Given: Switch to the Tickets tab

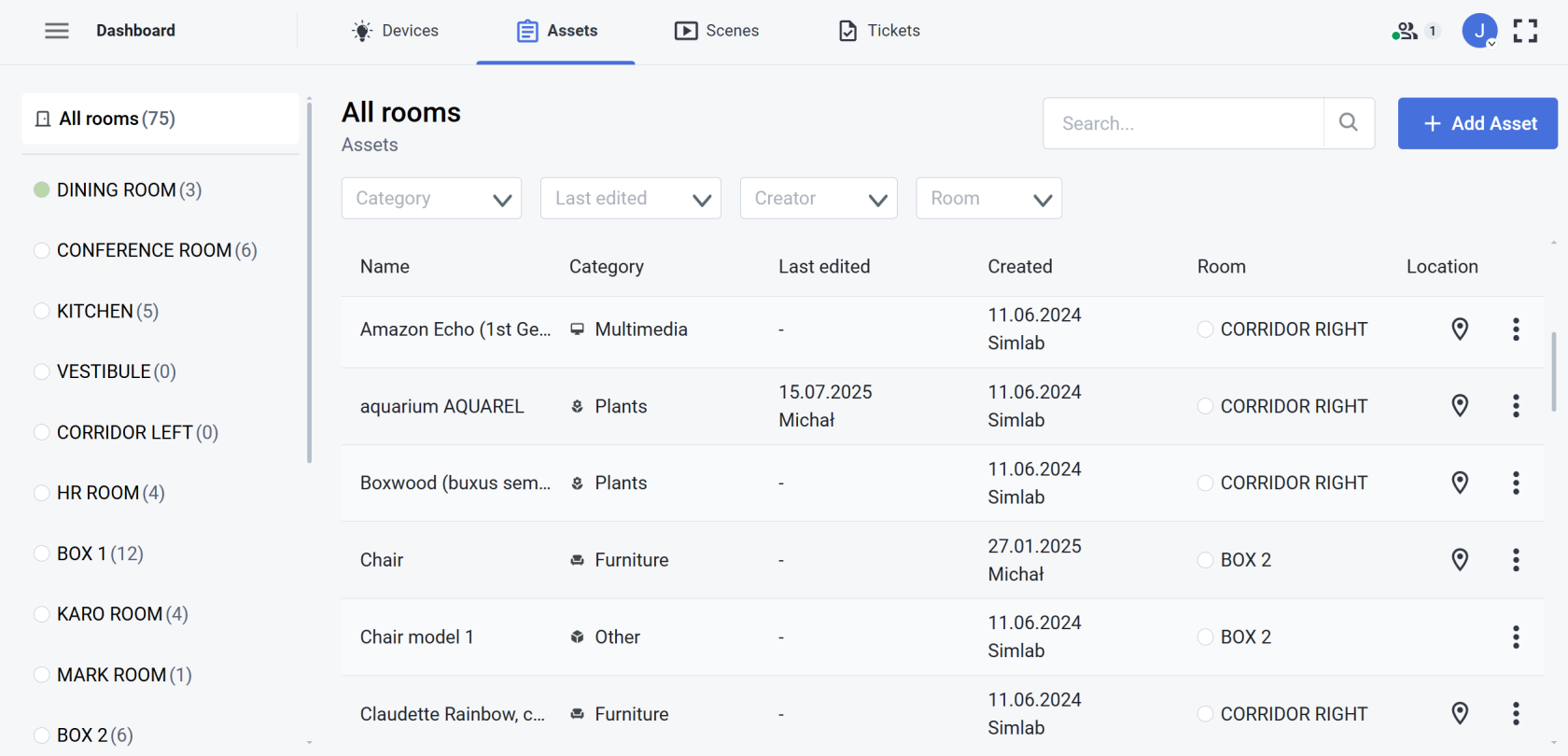Looking at the screenshot, I should pos(879,31).
